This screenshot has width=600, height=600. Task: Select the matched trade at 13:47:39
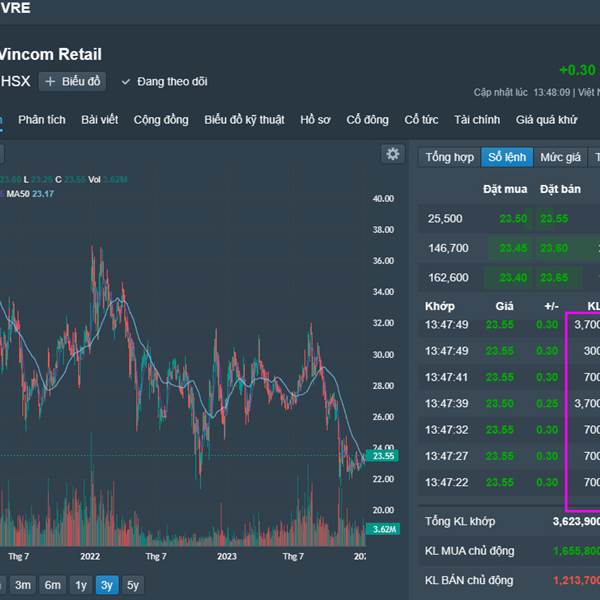pyautogui.click(x=509, y=403)
